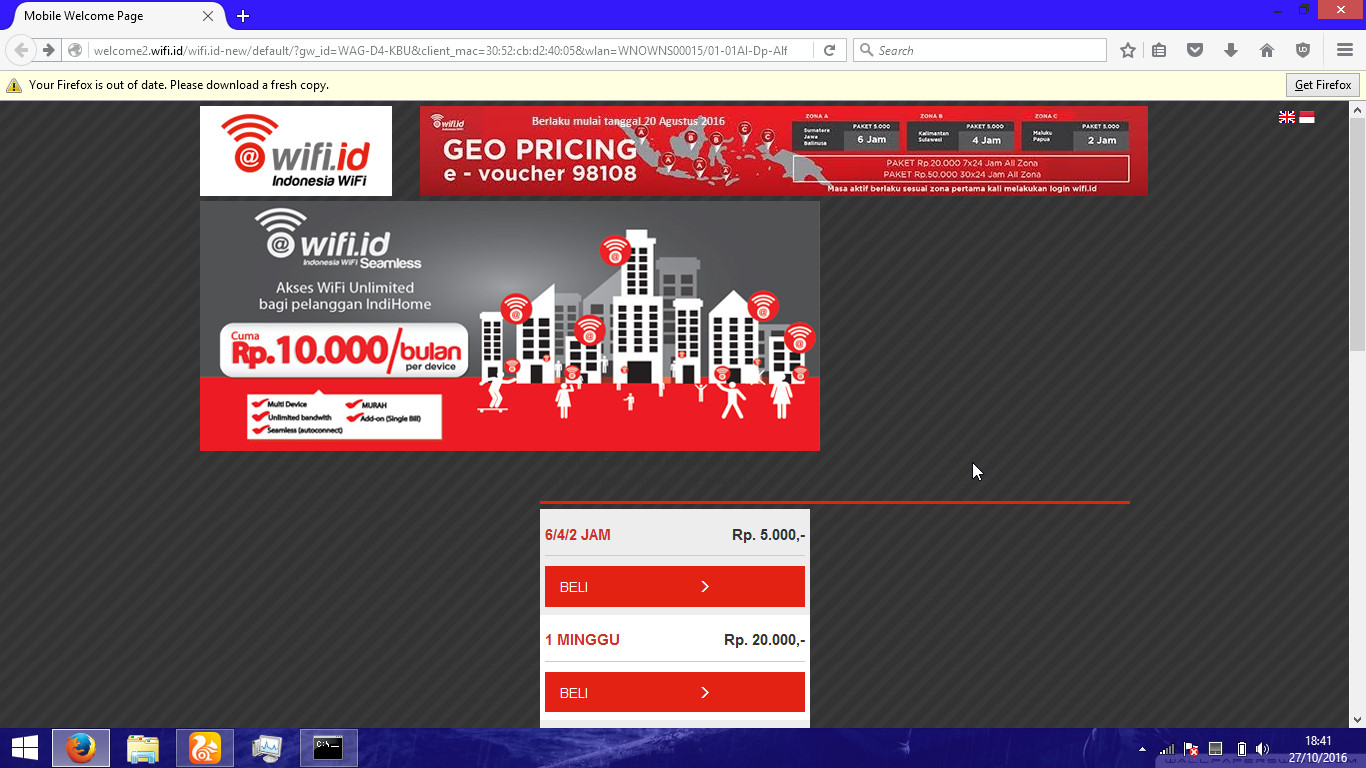Switch language with the UK flag
Viewport: 1366px width, 768px height.
(x=1287, y=117)
